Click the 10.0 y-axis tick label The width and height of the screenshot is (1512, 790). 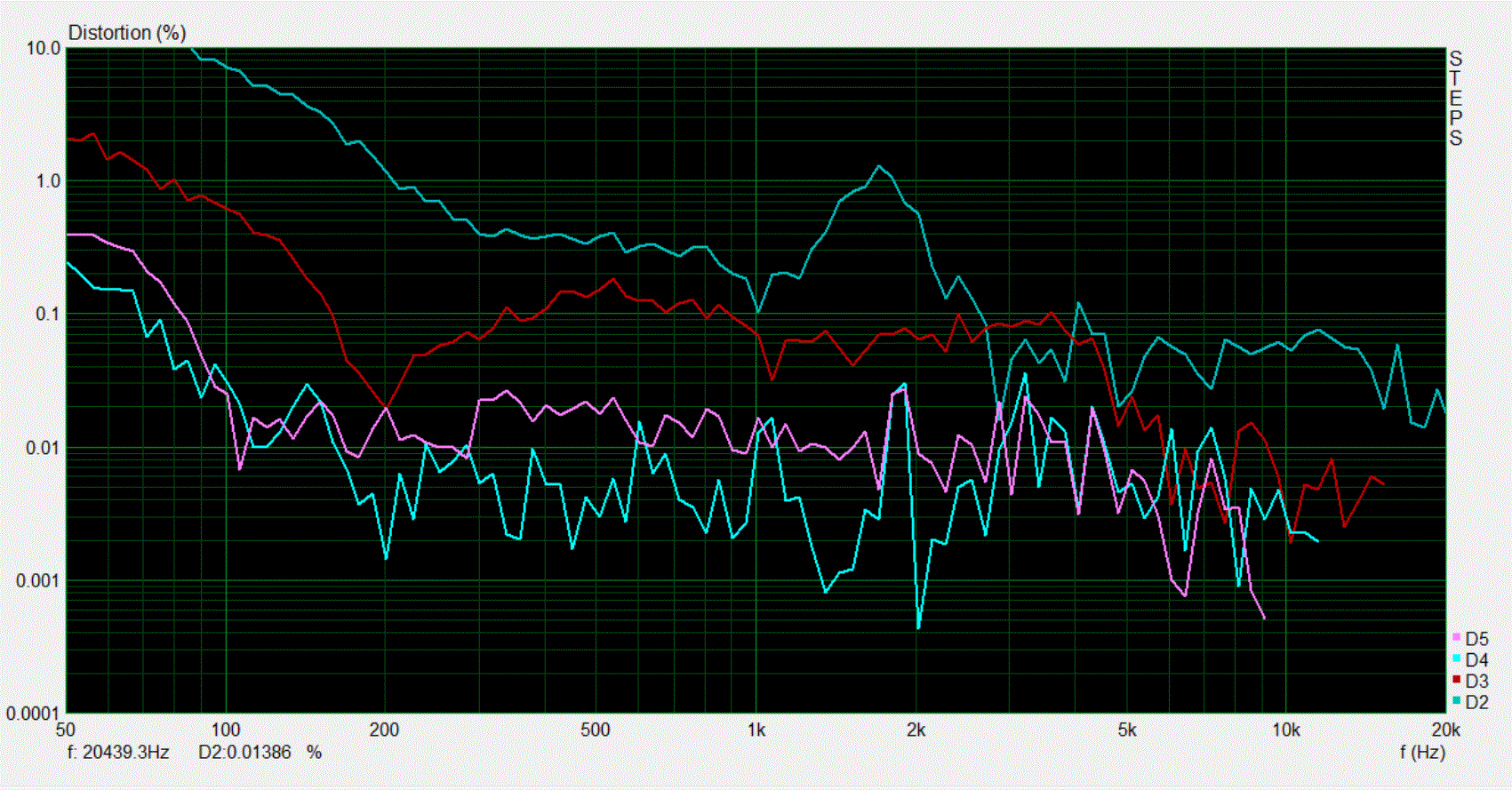44,49
